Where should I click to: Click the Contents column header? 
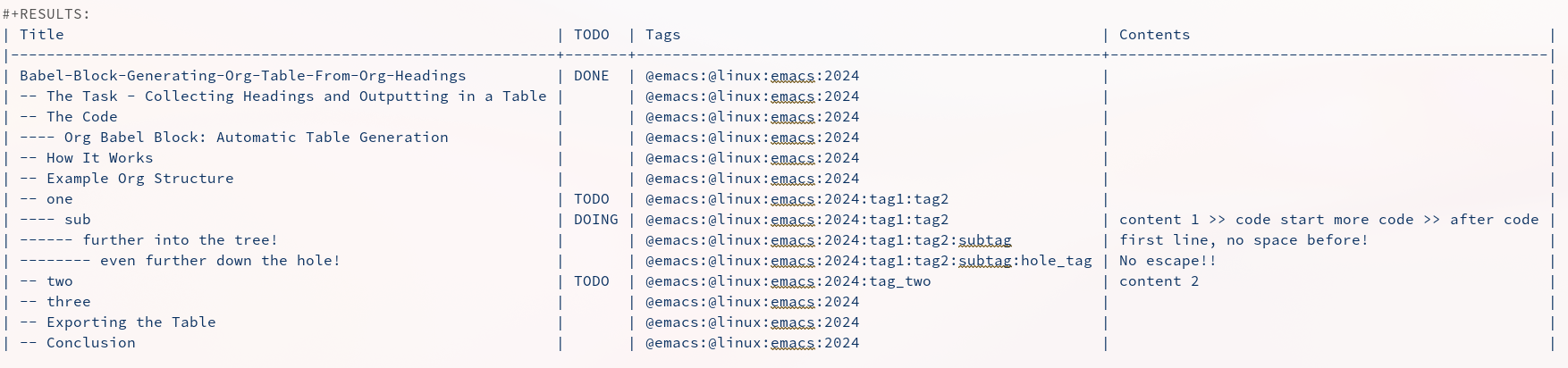[1154, 35]
